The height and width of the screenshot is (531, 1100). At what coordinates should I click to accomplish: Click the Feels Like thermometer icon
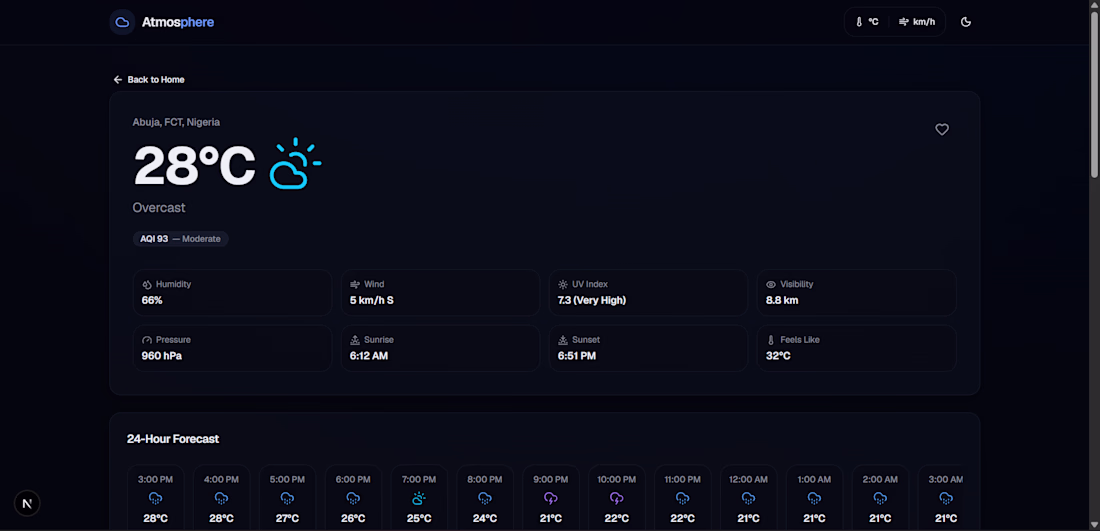pyautogui.click(x=771, y=340)
